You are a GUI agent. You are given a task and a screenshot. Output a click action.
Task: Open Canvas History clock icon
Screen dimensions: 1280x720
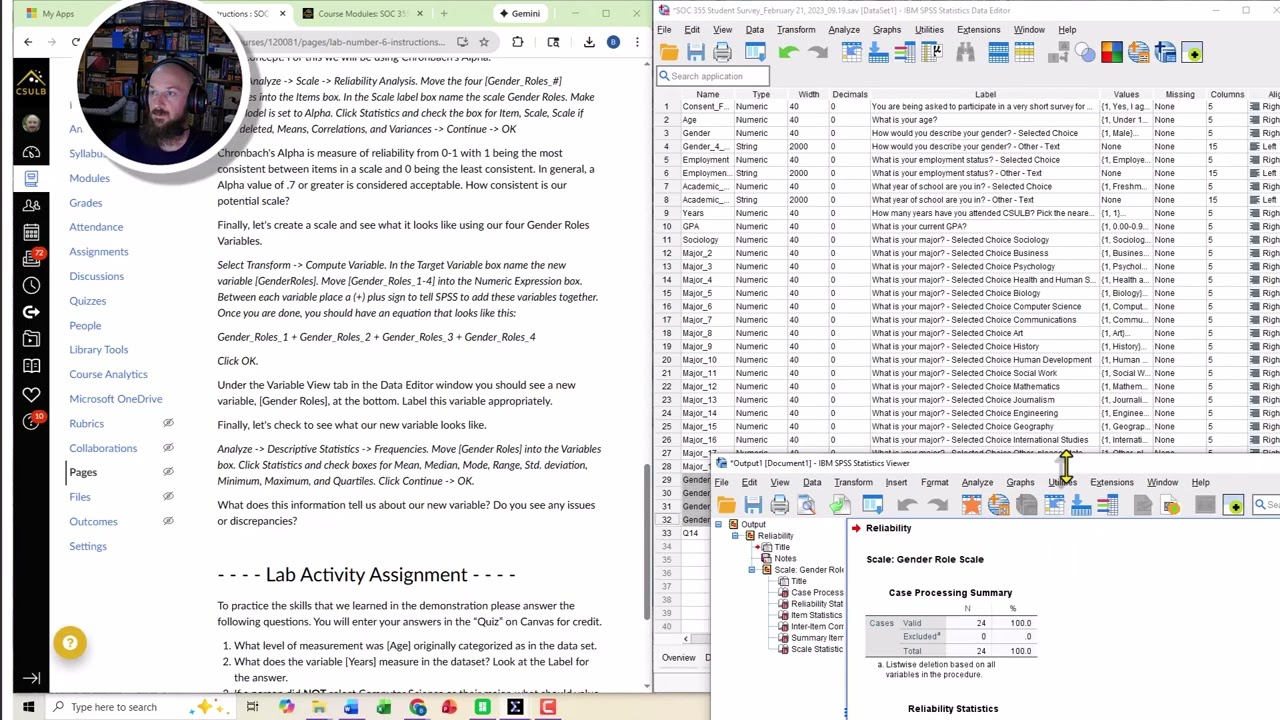click(31, 286)
